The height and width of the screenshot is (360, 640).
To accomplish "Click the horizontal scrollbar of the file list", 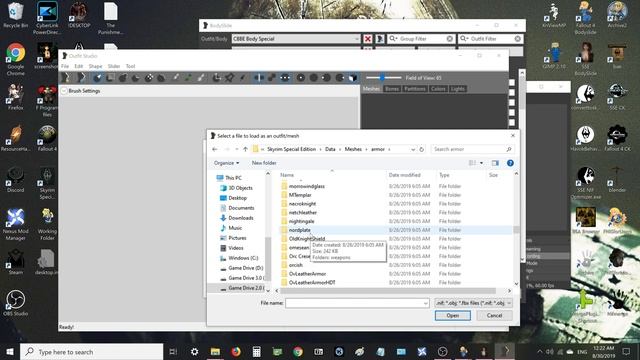I will pyautogui.click(x=388, y=291).
